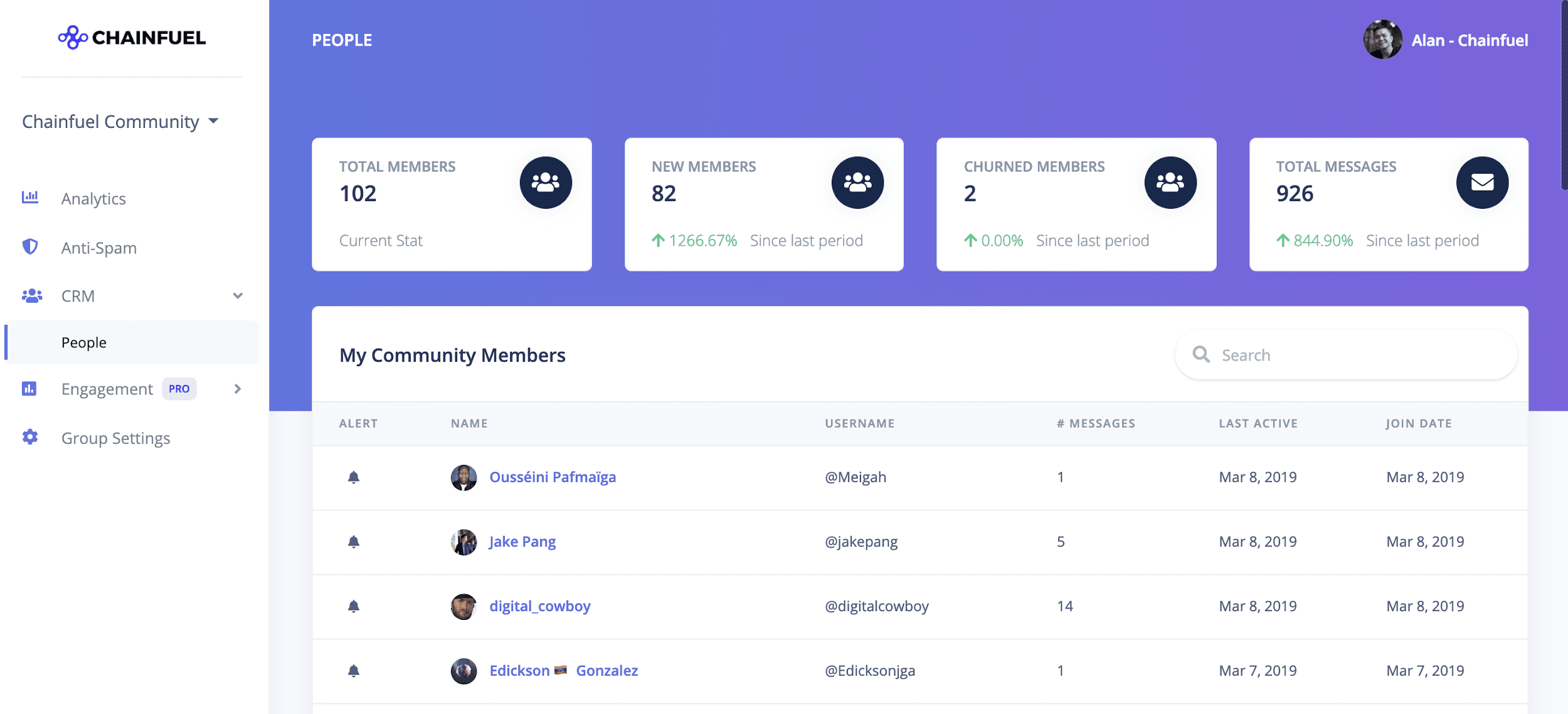Image resolution: width=1568 pixels, height=714 pixels.
Task: Click the page vertical scrollbar
Action: (1564, 94)
